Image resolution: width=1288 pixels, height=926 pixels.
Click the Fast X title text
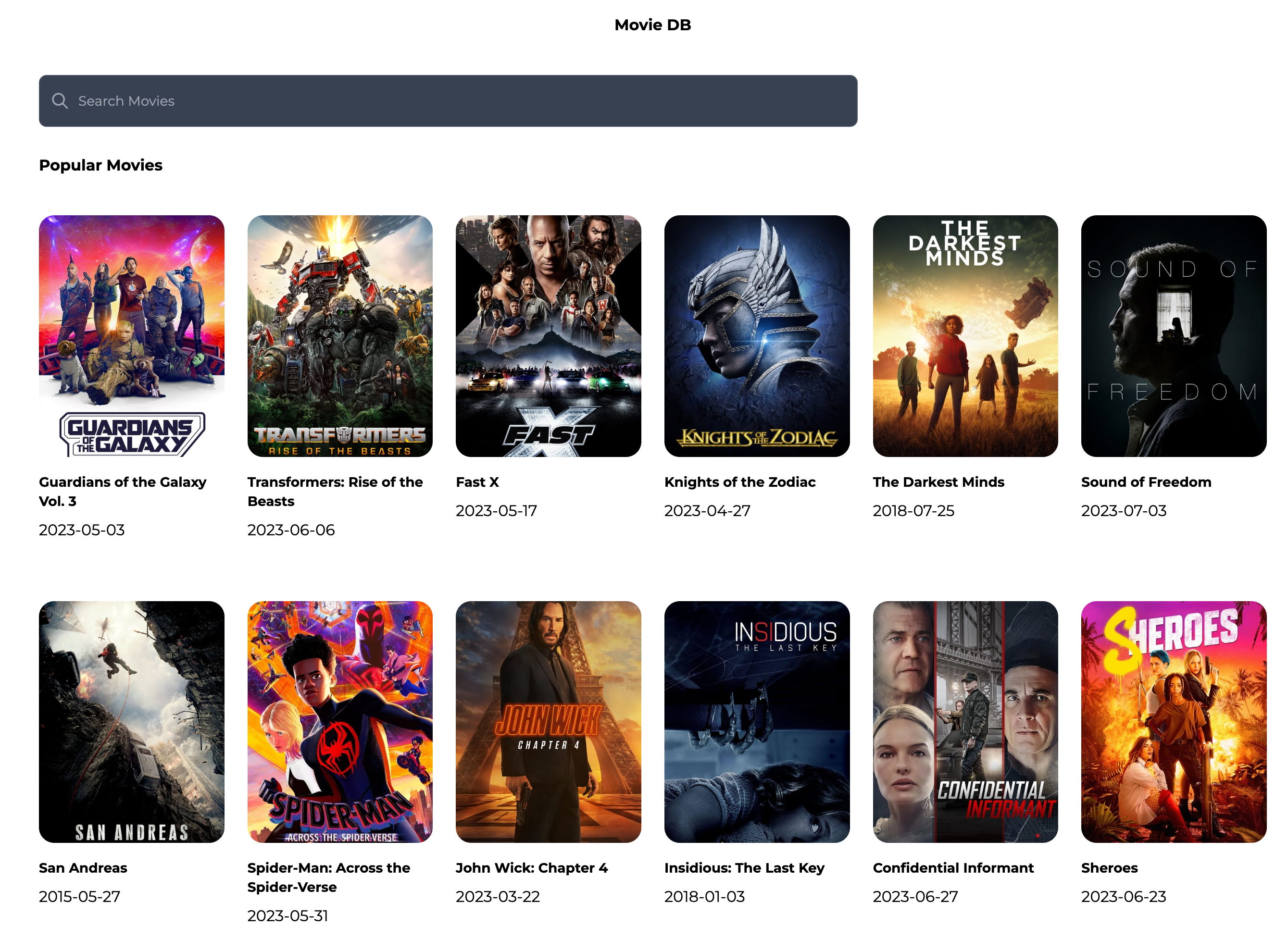(477, 482)
